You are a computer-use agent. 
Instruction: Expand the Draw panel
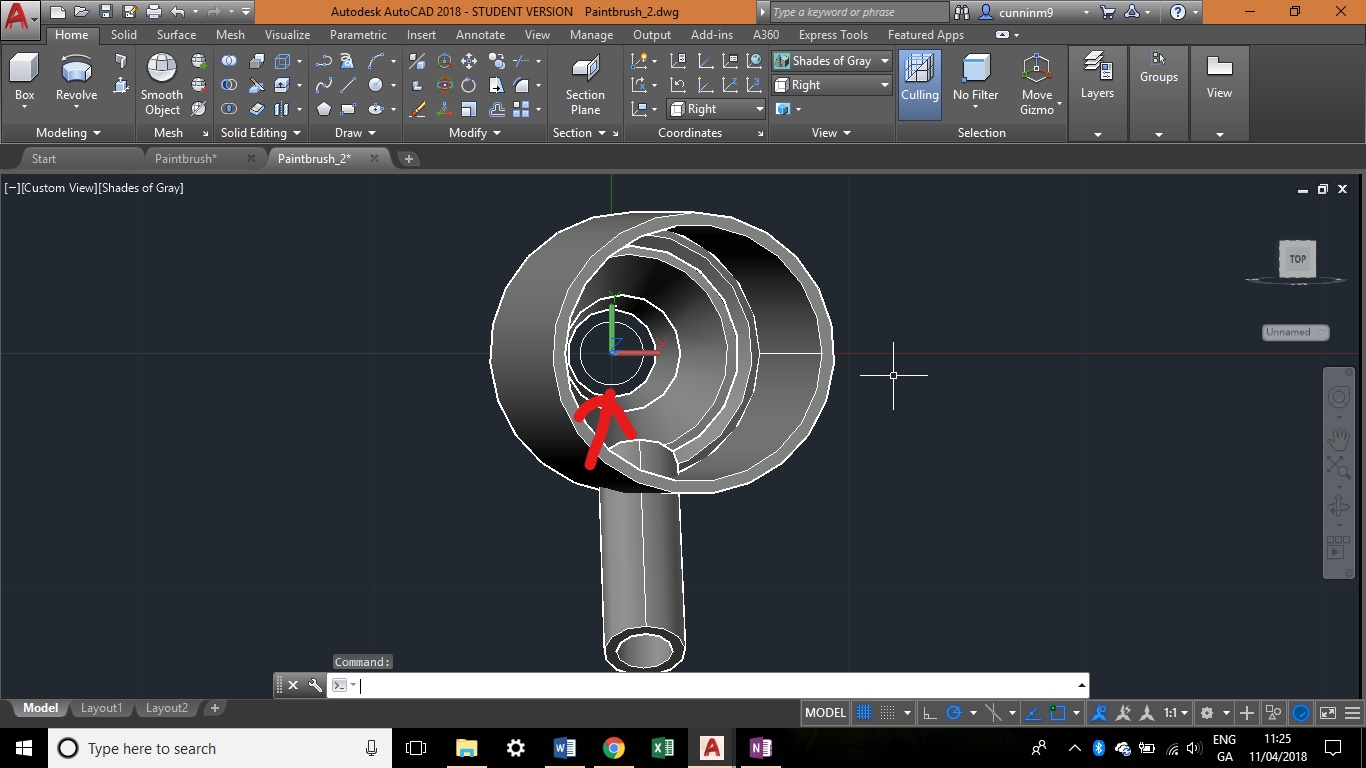355,133
